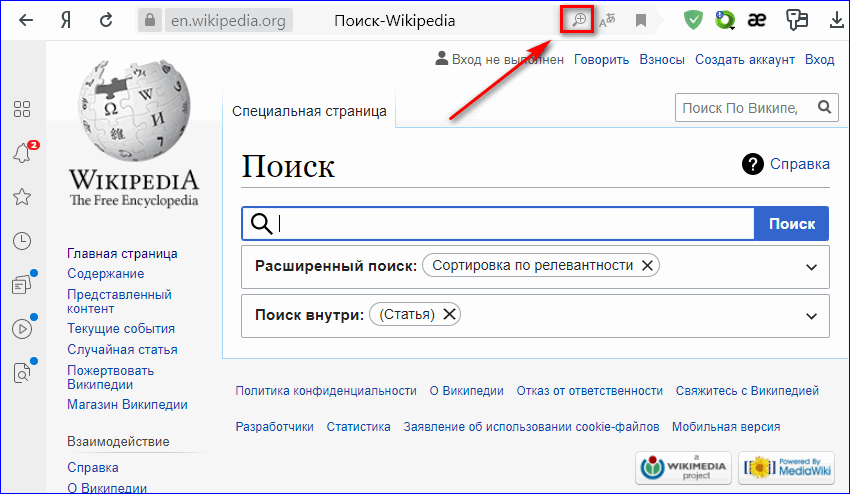
Task: Remove the (Статья) namespace filter
Action: 449,315
